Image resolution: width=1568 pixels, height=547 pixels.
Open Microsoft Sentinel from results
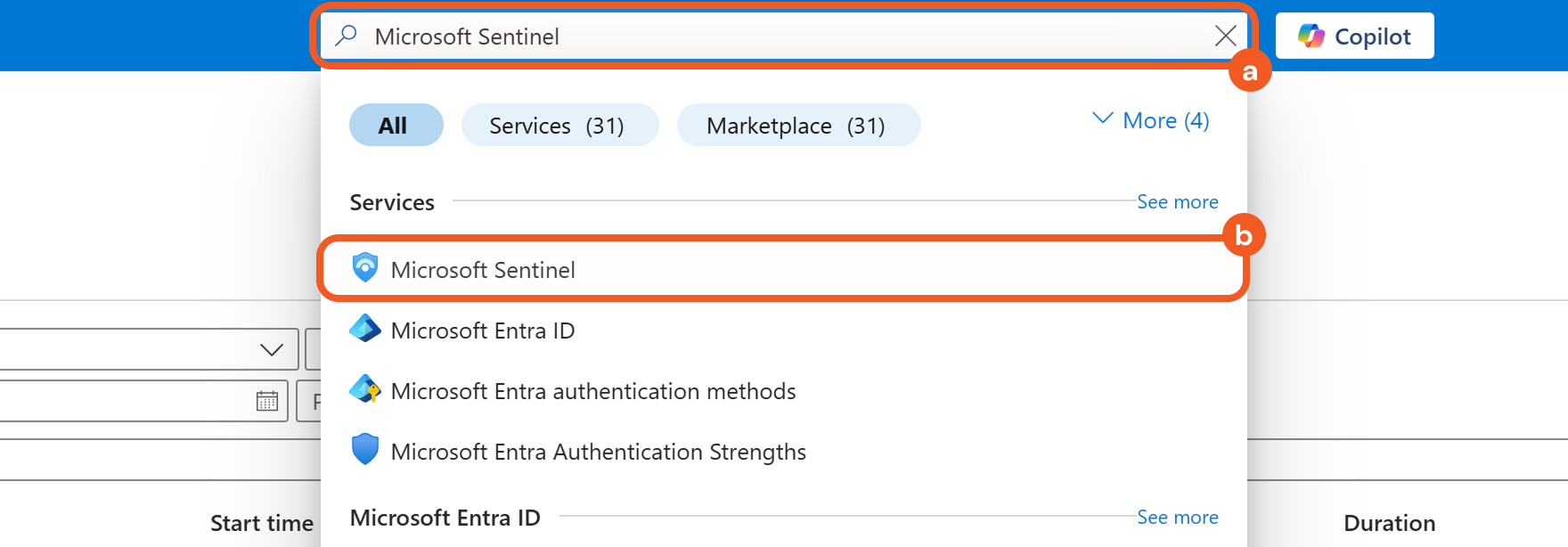coord(483,270)
